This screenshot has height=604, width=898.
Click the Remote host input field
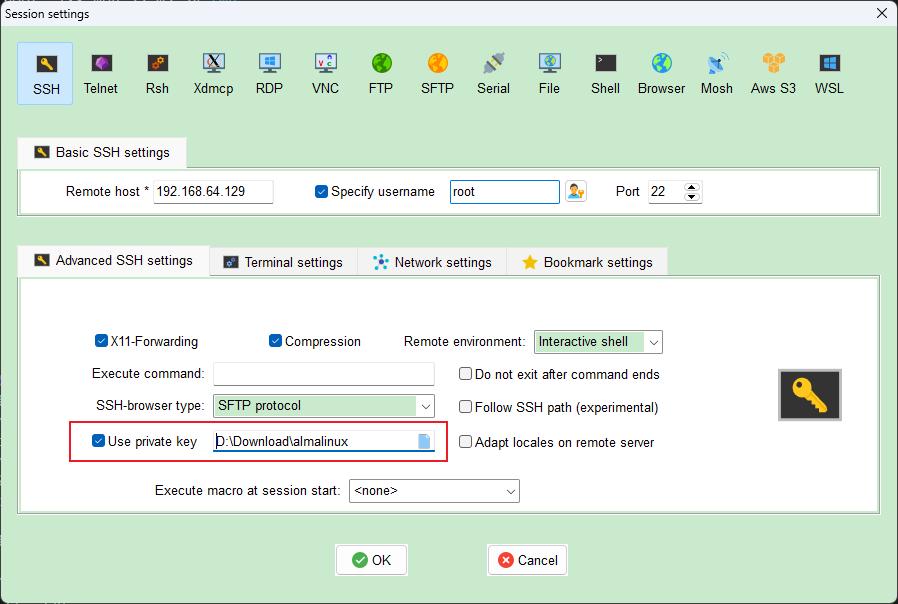coord(213,191)
